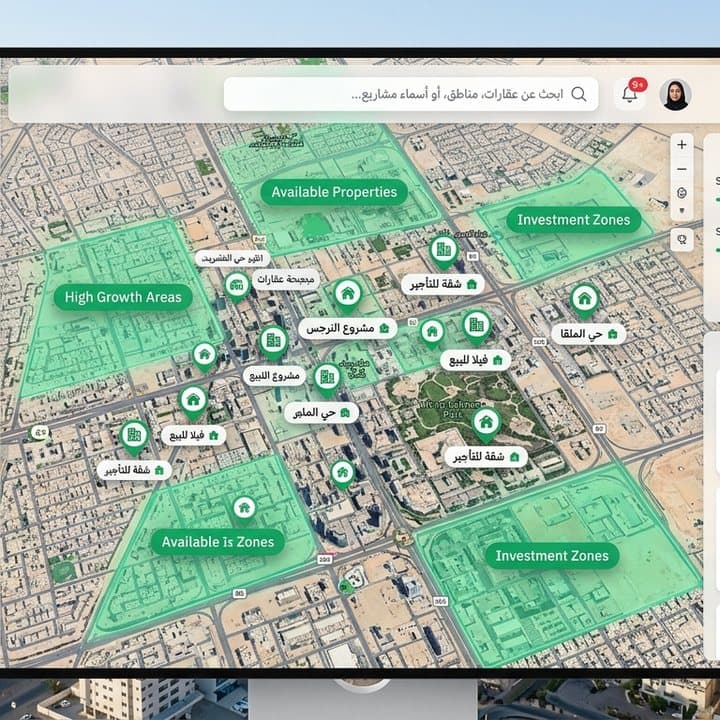Select the High Growth Areas zone label

pyautogui.click(x=123, y=297)
